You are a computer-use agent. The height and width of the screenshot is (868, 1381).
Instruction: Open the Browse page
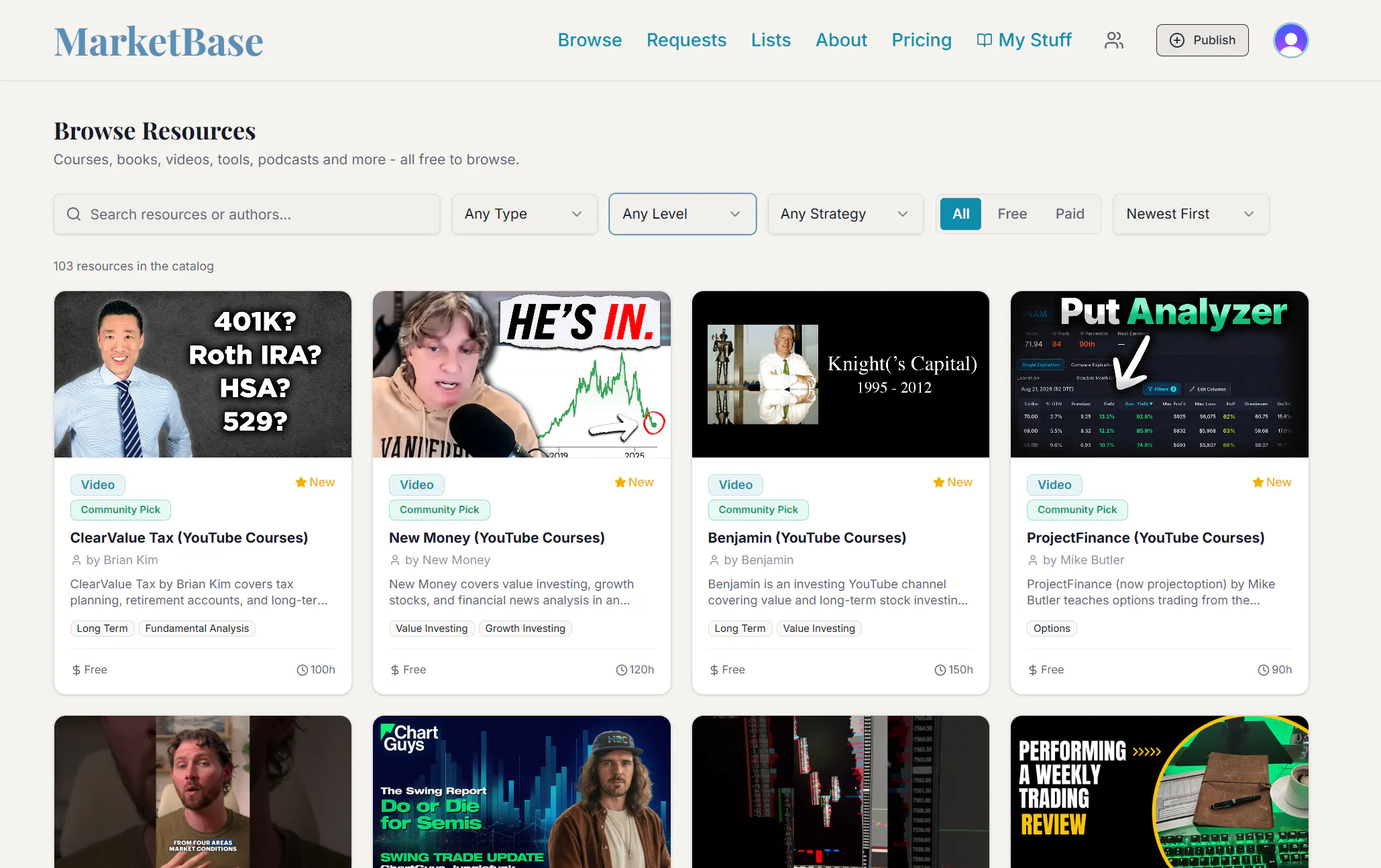click(590, 40)
